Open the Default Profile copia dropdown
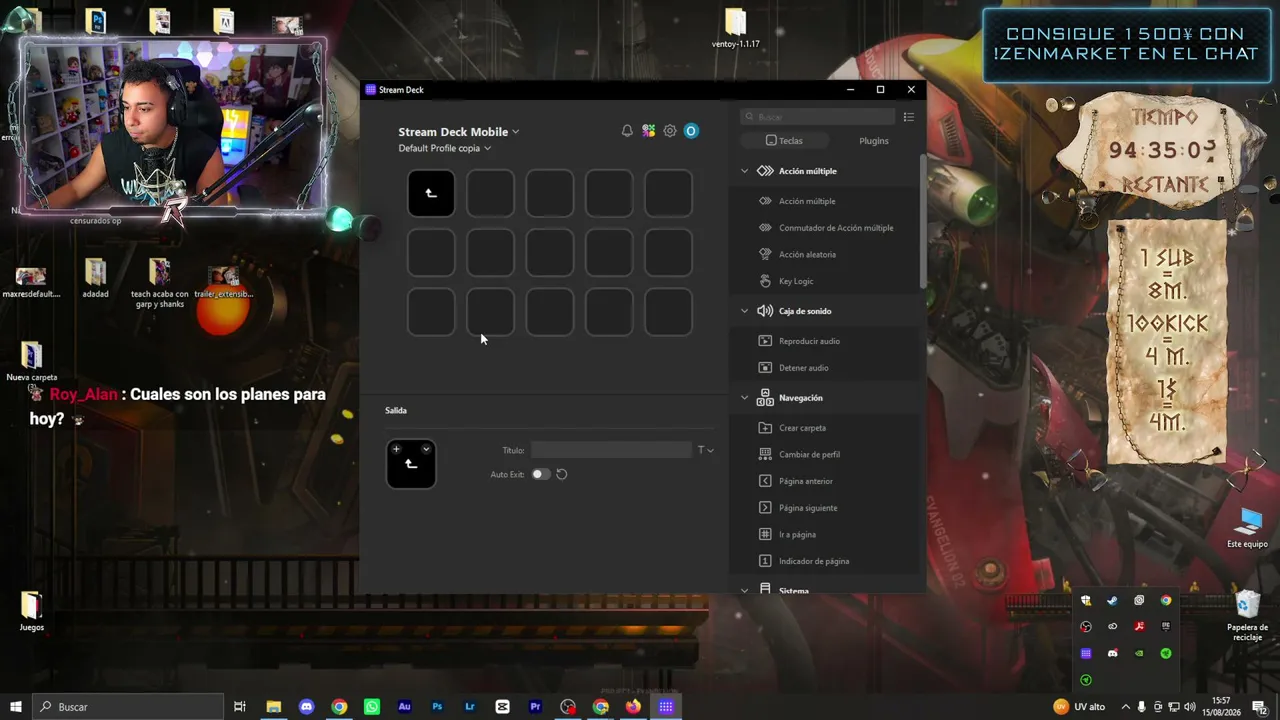The image size is (1280, 720). [x=445, y=148]
